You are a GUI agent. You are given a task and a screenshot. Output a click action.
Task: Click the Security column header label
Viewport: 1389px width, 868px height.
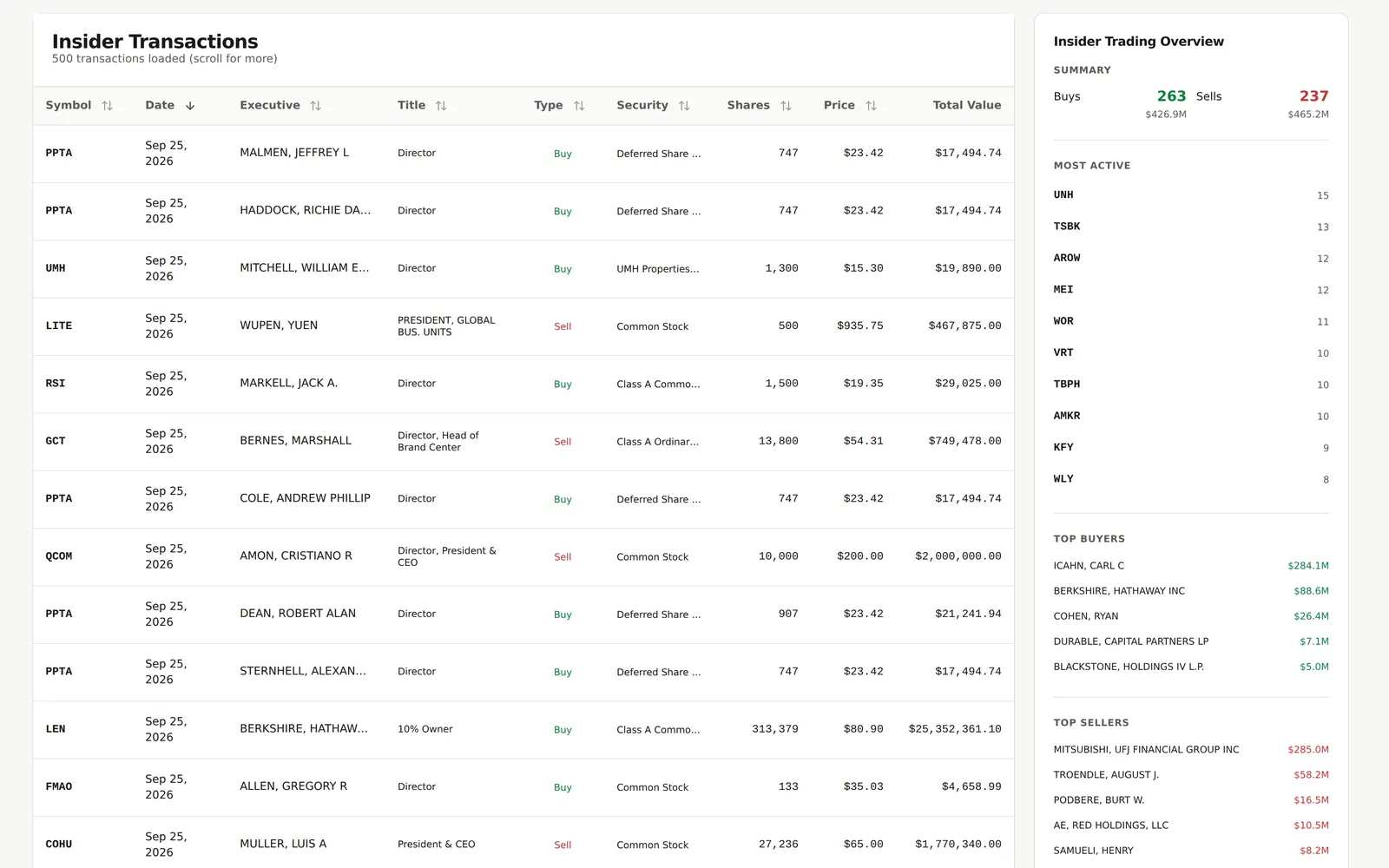tap(642, 105)
